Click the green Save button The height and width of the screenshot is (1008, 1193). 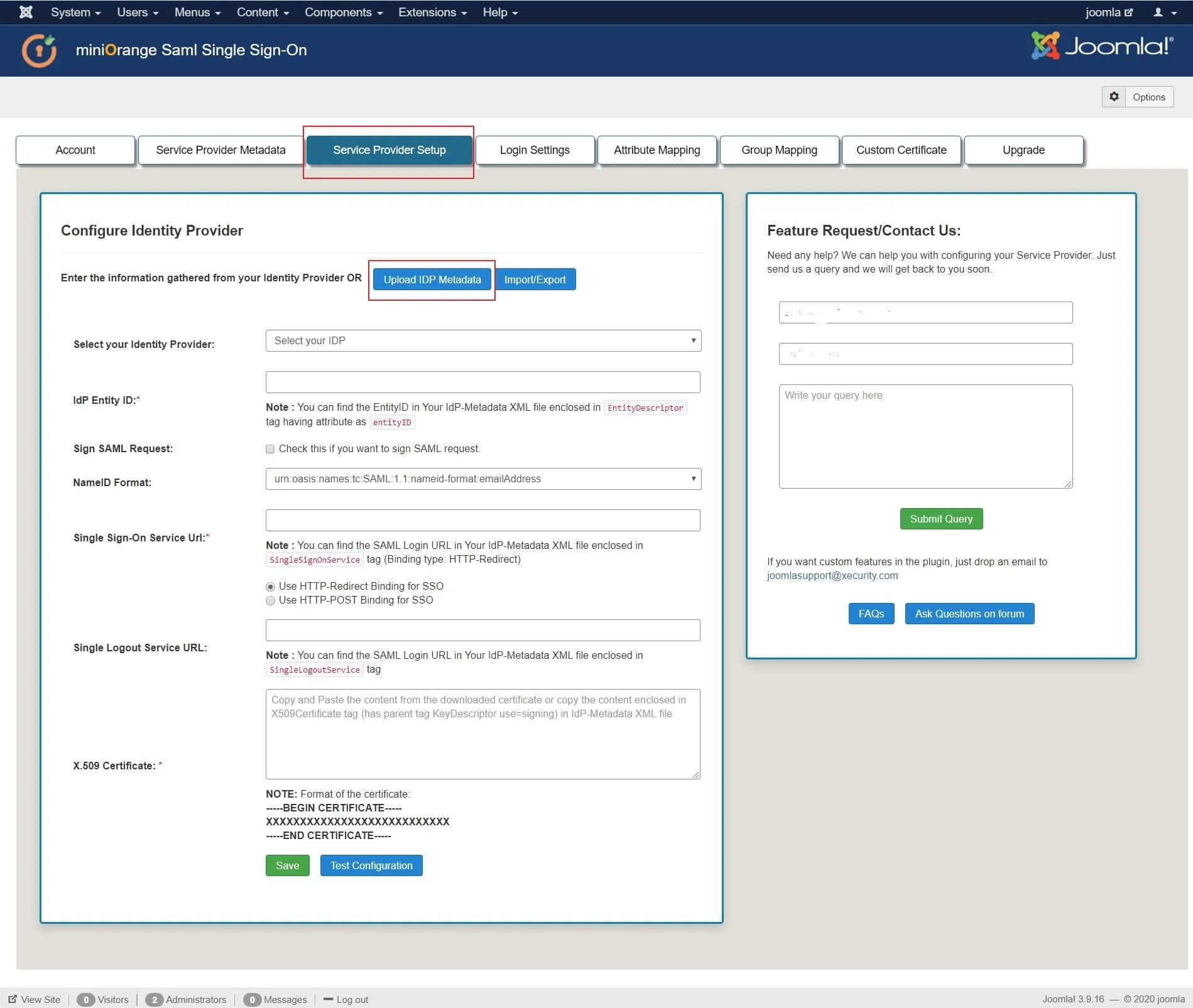tap(288, 865)
